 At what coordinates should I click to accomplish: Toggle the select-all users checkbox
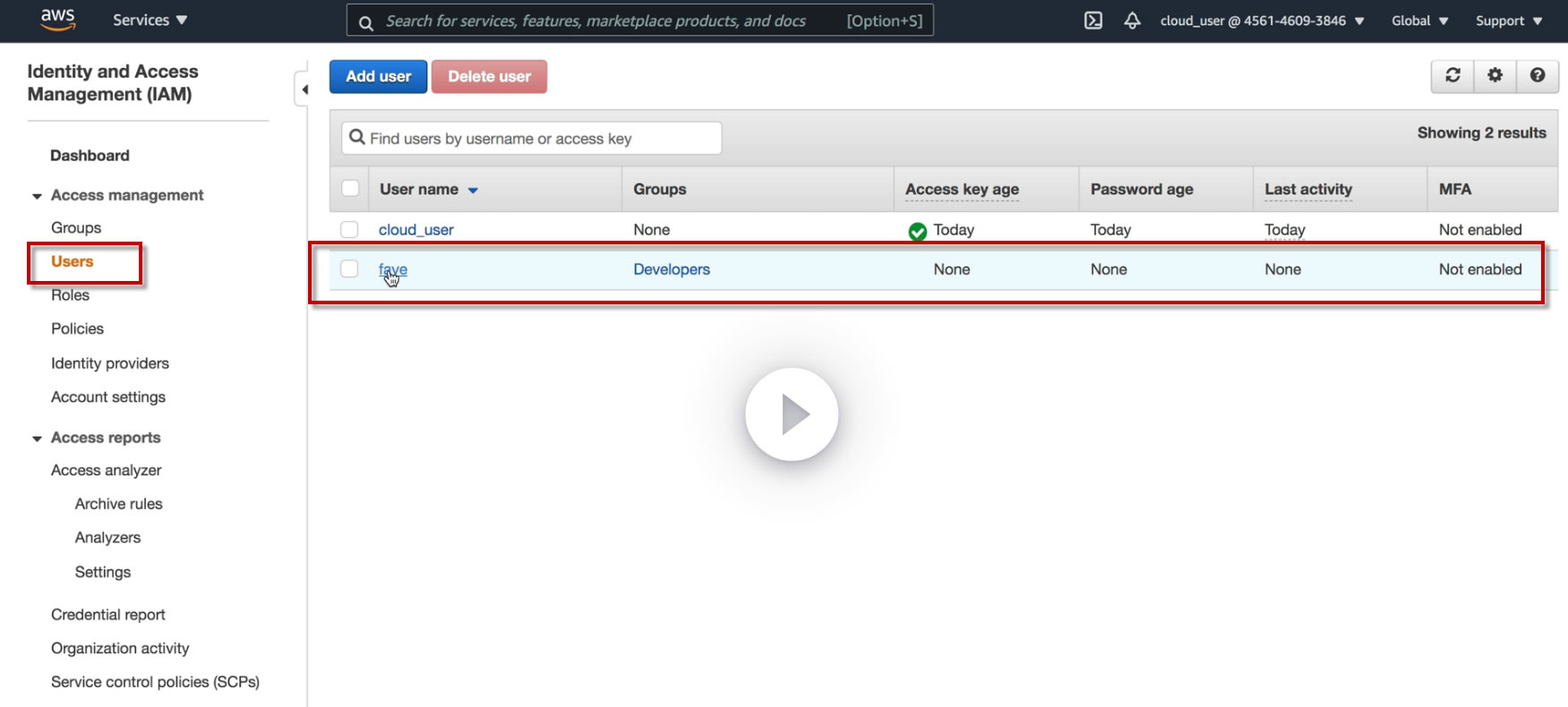click(x=350, y=189)
